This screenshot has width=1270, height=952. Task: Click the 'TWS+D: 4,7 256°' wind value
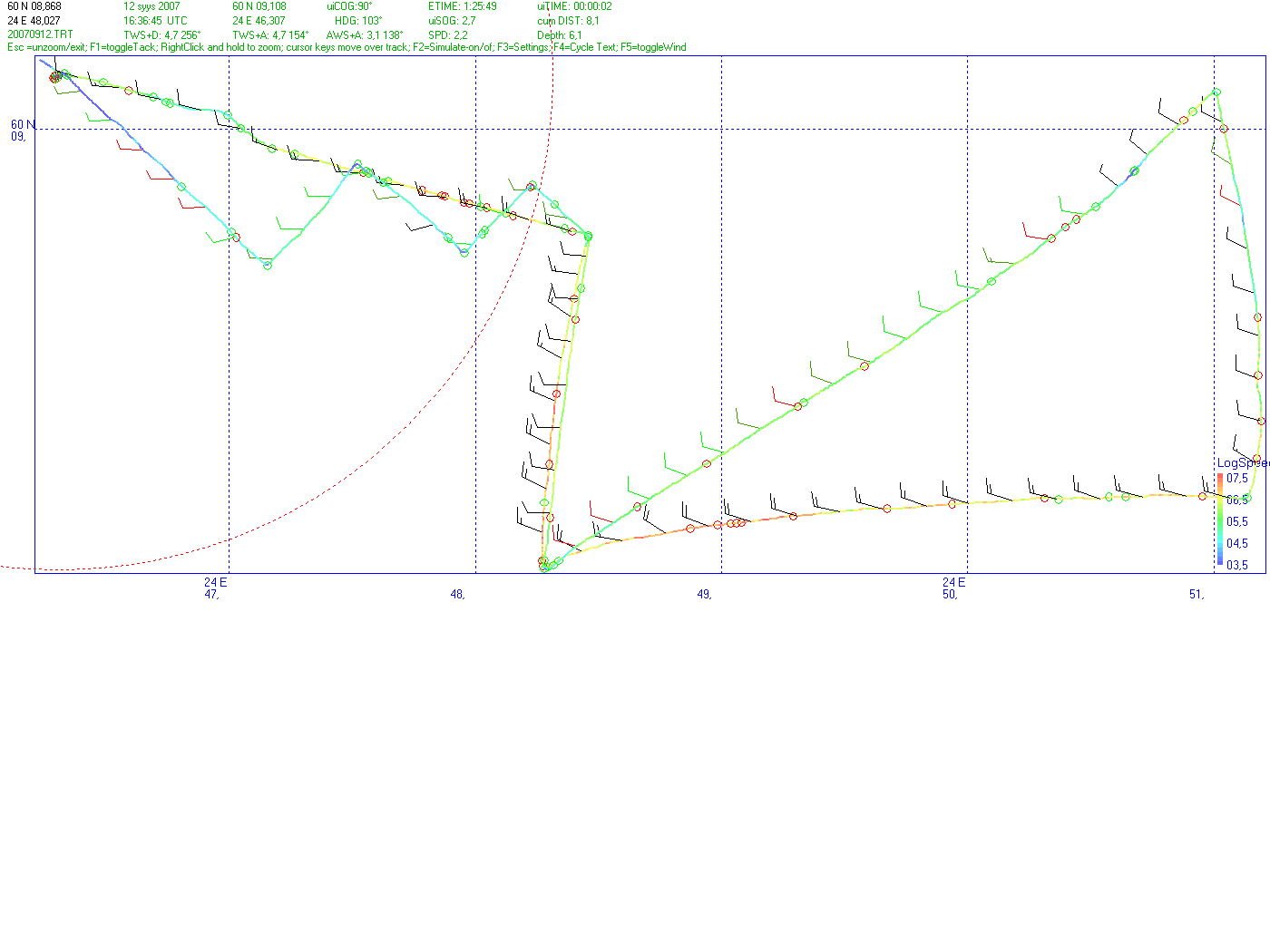tap(161, 35)
